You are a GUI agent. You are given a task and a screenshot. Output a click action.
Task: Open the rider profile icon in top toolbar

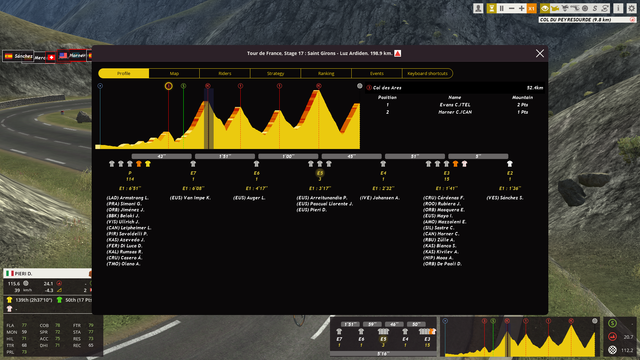tap(478, 8)
